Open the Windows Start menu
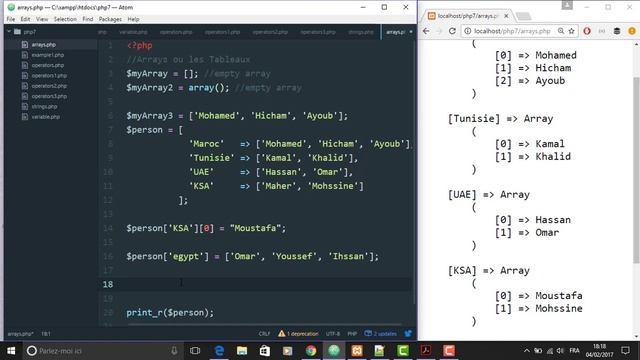640x360 pixels. click(11, 351)
